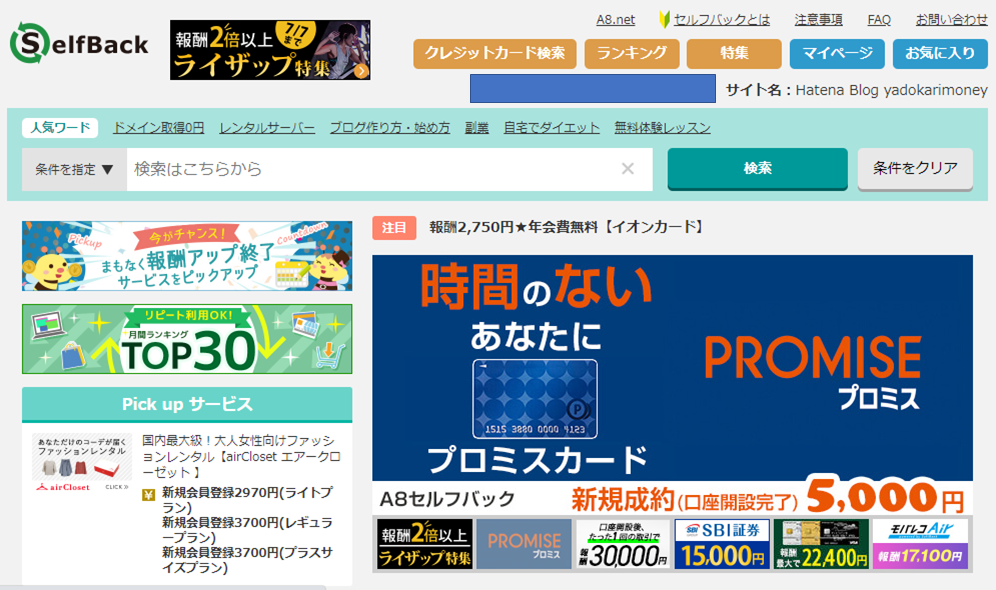Open the 報酬2,750円 イオンカード headline
This screenshot has width=996, height=590.
tap(567, 227)
